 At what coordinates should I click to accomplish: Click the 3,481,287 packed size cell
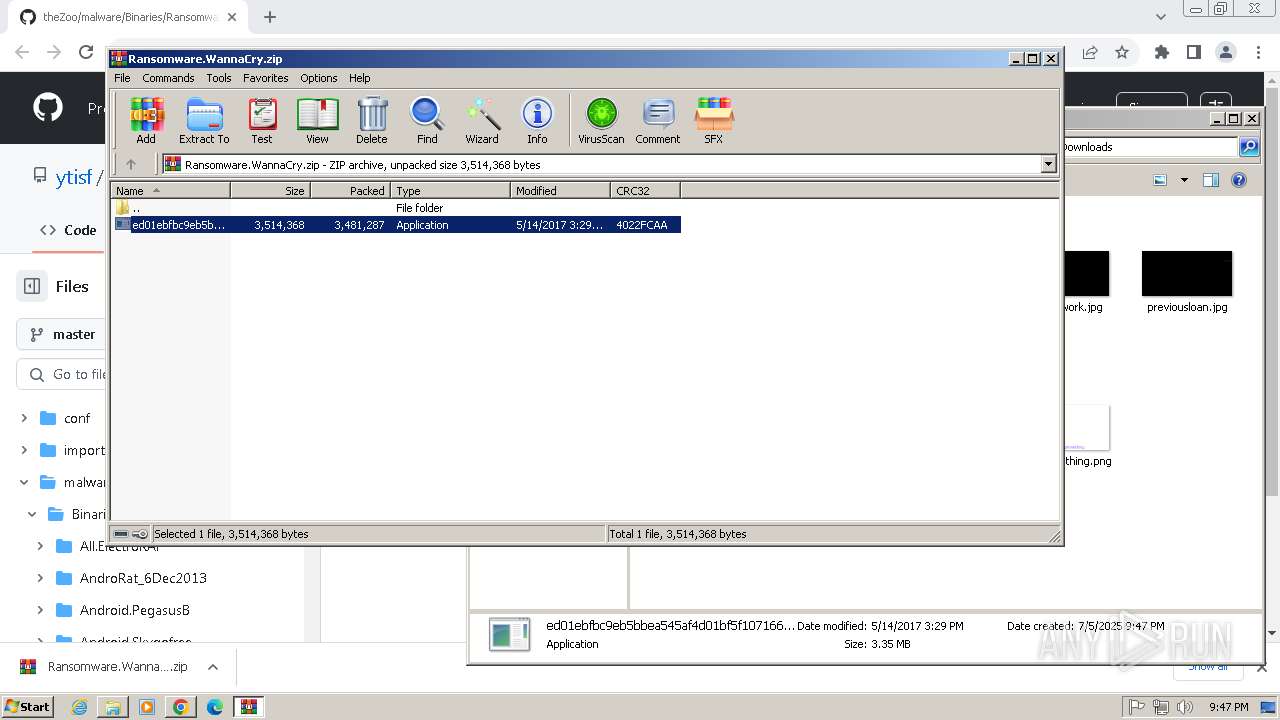point(359,225)
